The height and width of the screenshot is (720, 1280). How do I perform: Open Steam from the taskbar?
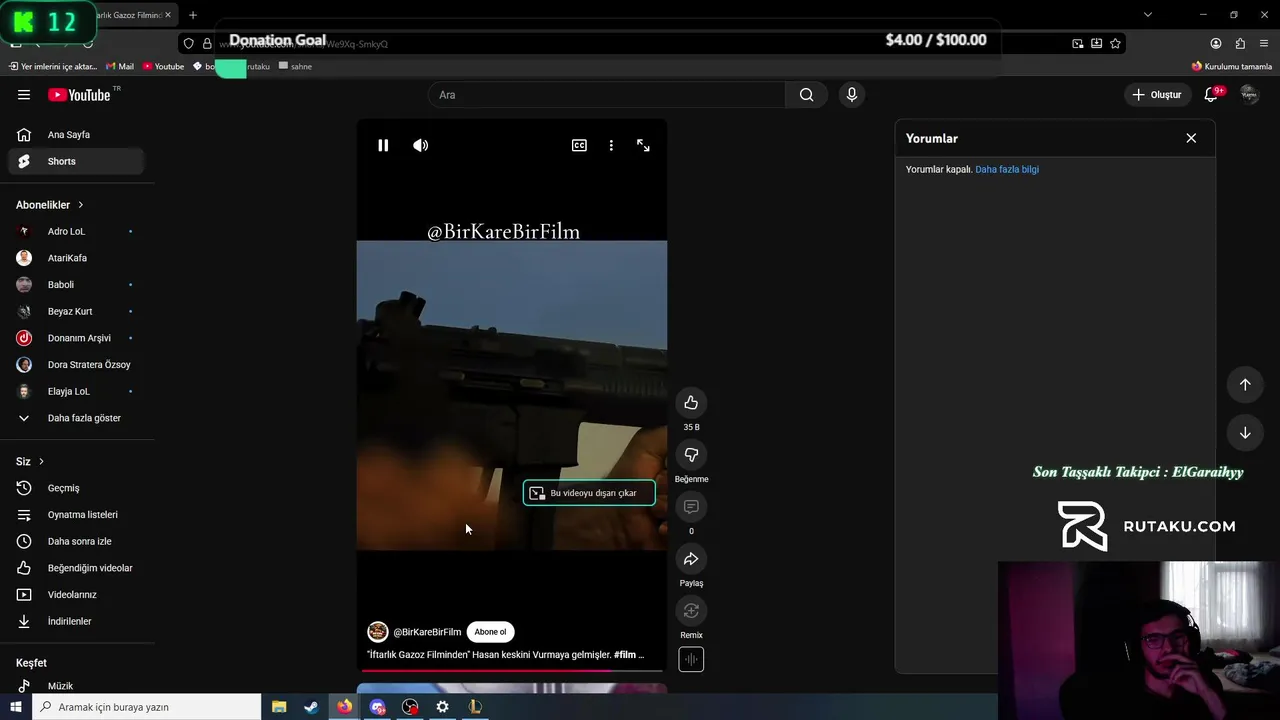tap(311, 707)
